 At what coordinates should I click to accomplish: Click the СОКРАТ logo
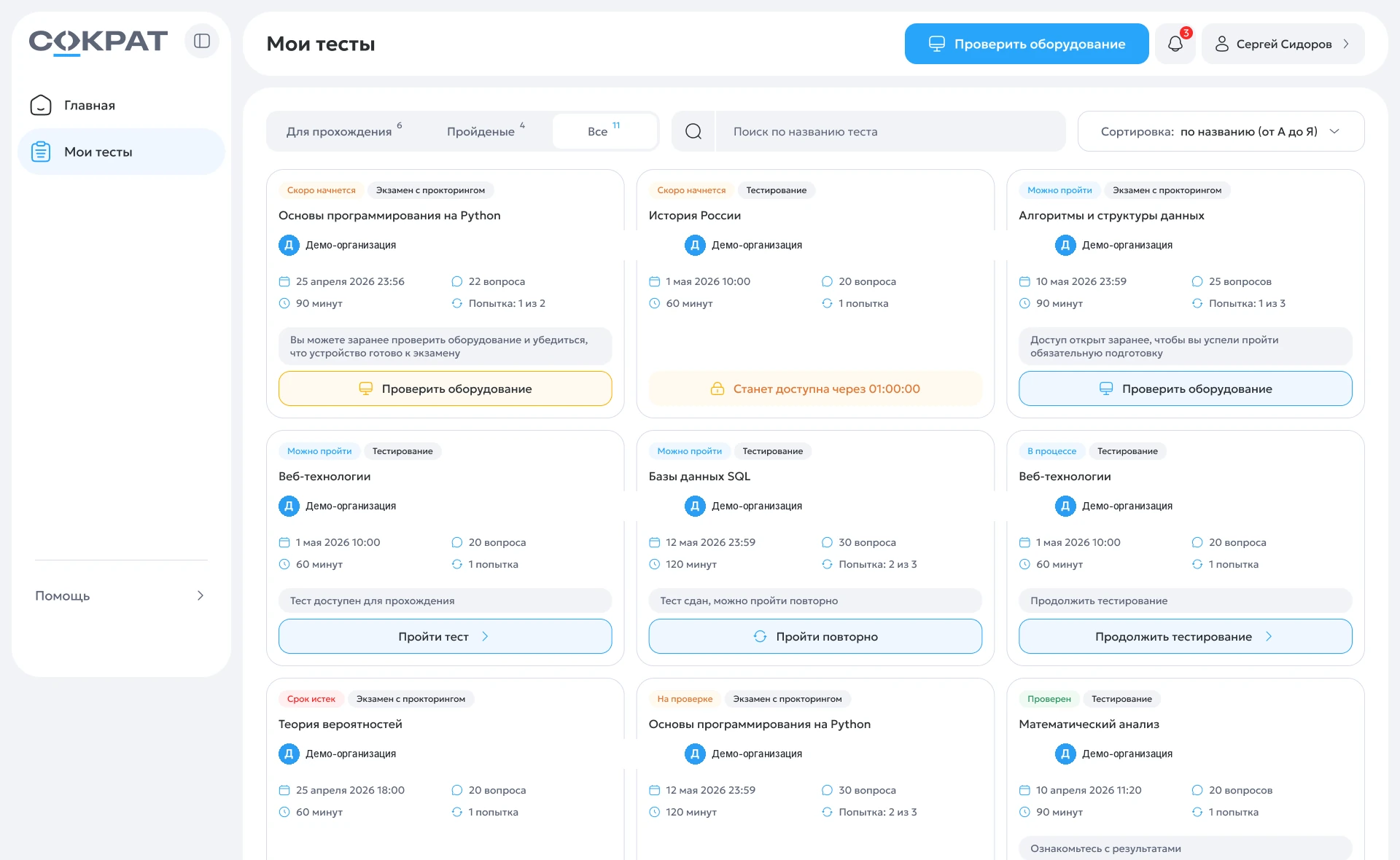click(98, 42)
